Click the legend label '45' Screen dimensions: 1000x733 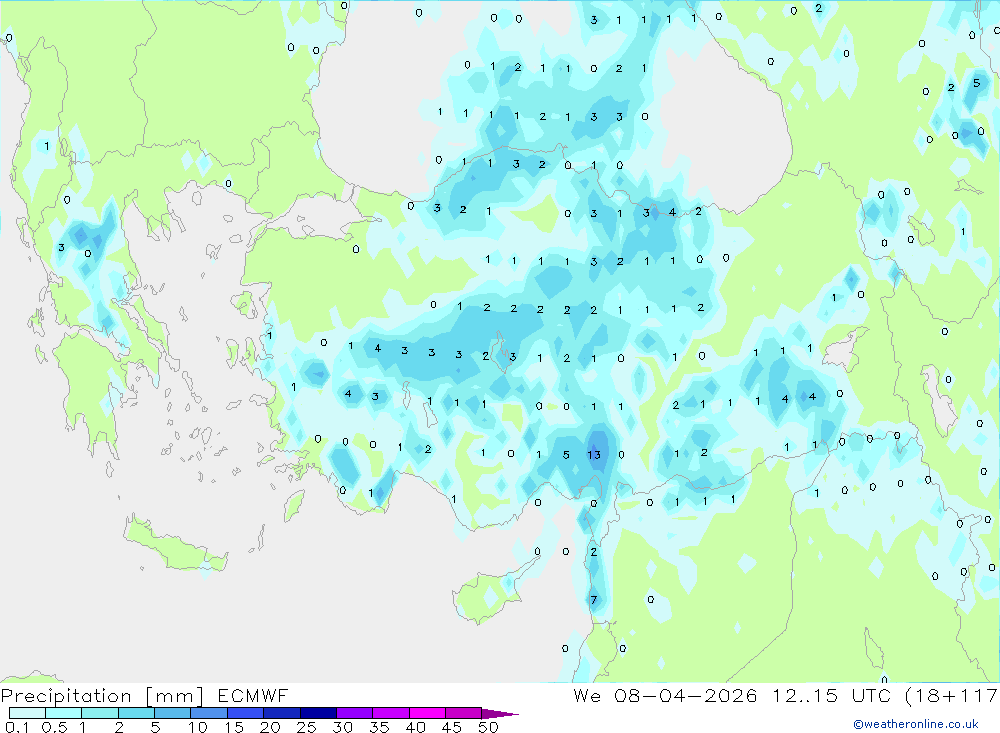452,727
